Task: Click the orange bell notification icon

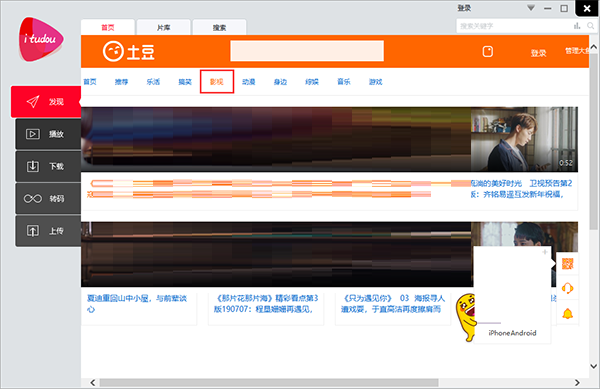Action: click(x=567, y=314)
